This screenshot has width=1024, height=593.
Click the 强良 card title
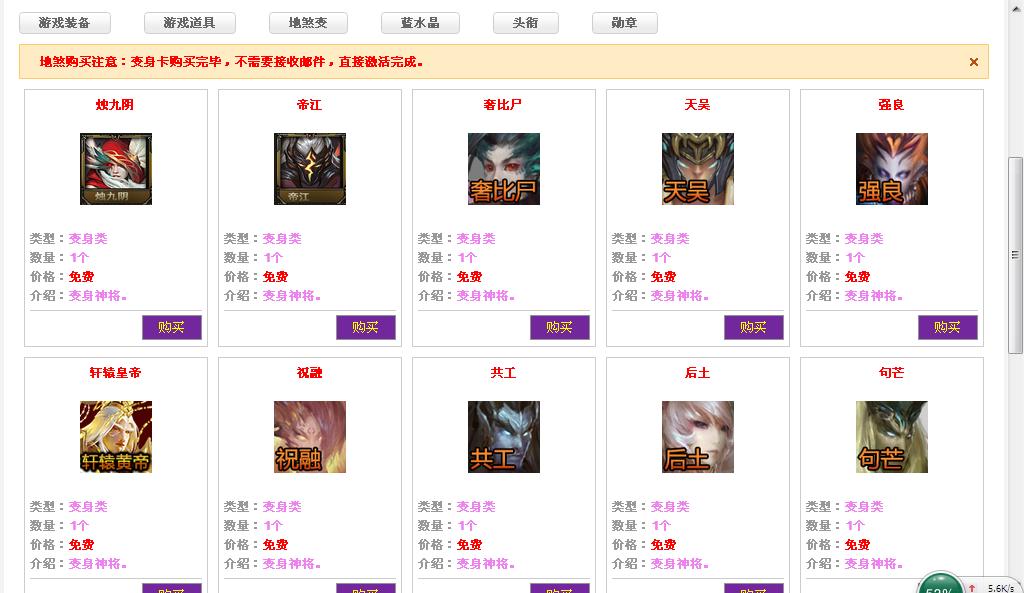coord(891,104)
